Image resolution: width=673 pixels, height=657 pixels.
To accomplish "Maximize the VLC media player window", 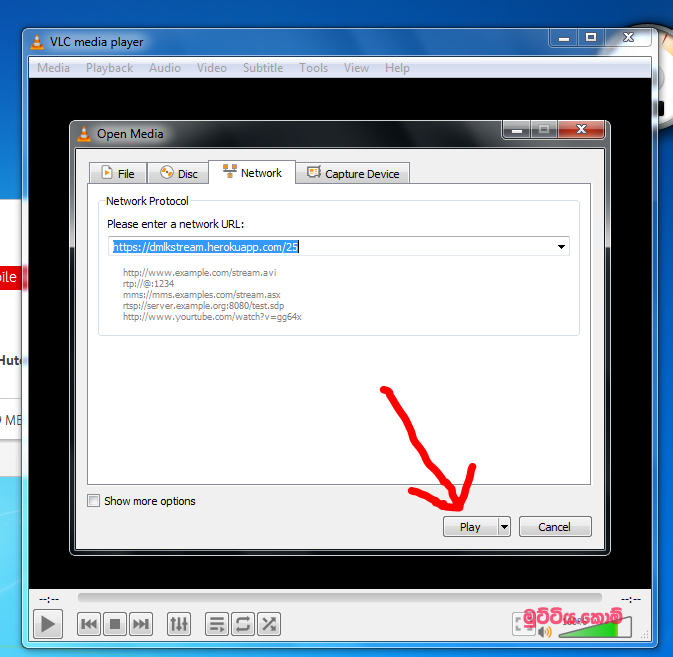I will [x=591, y=37].
